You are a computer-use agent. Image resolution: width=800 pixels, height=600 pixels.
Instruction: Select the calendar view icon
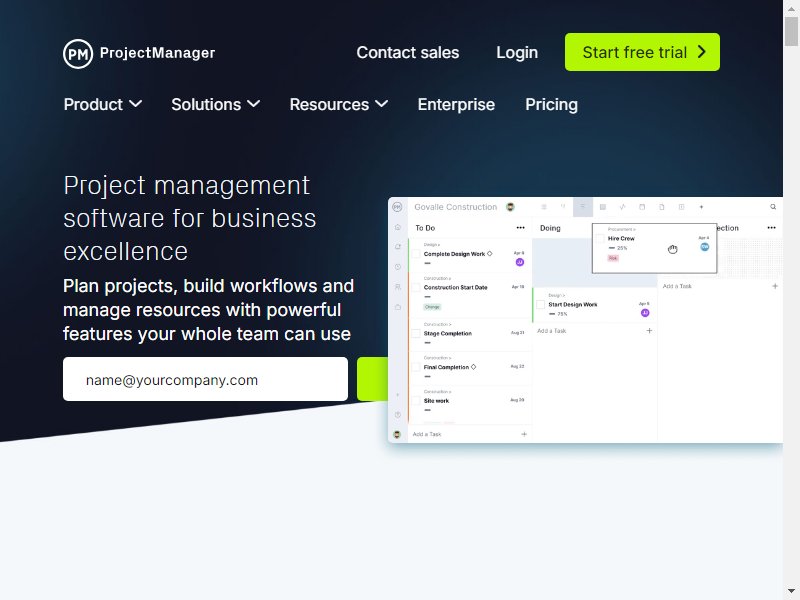642,207
